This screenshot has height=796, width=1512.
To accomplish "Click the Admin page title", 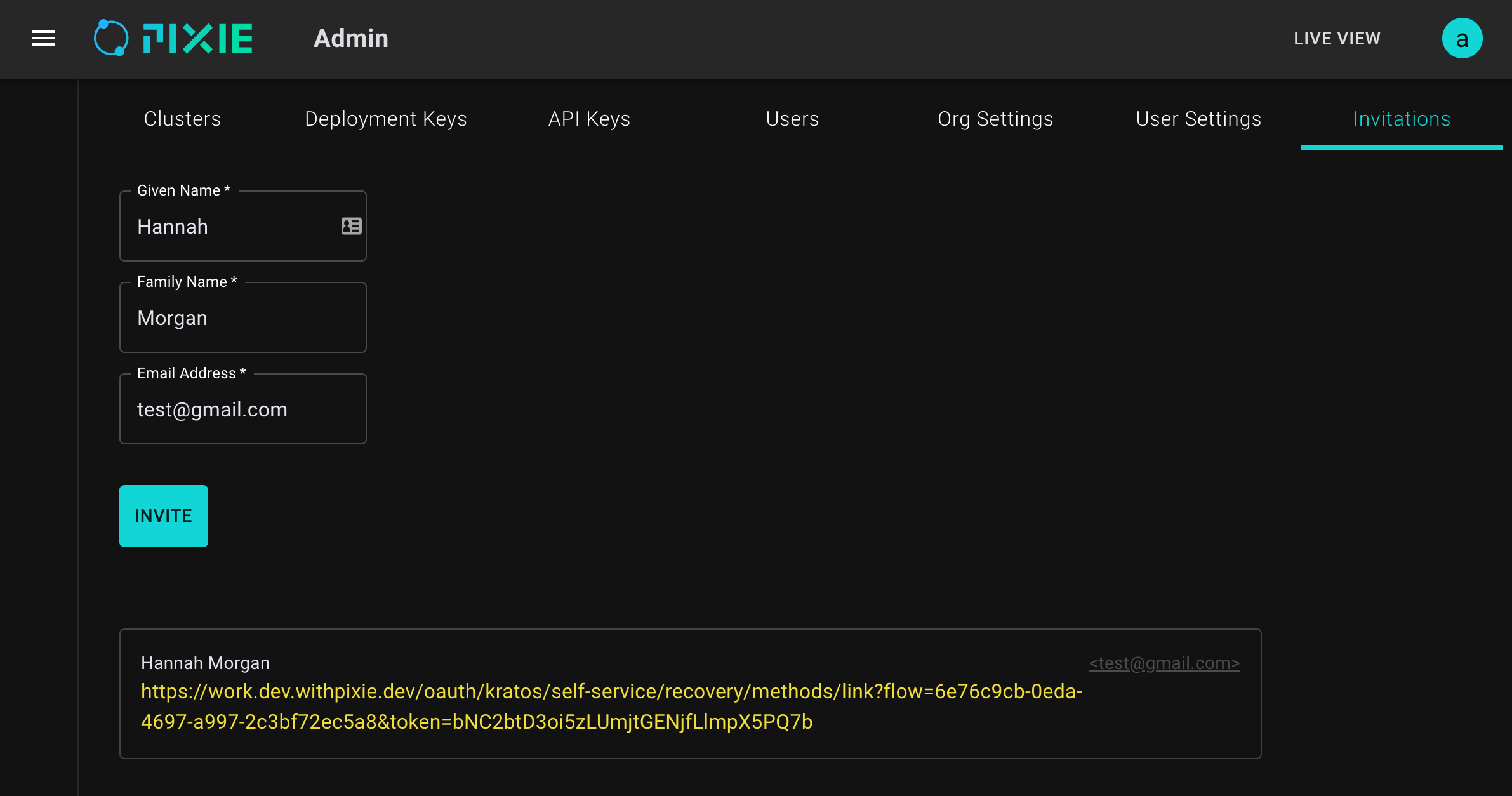I will [x=350, y=39].
